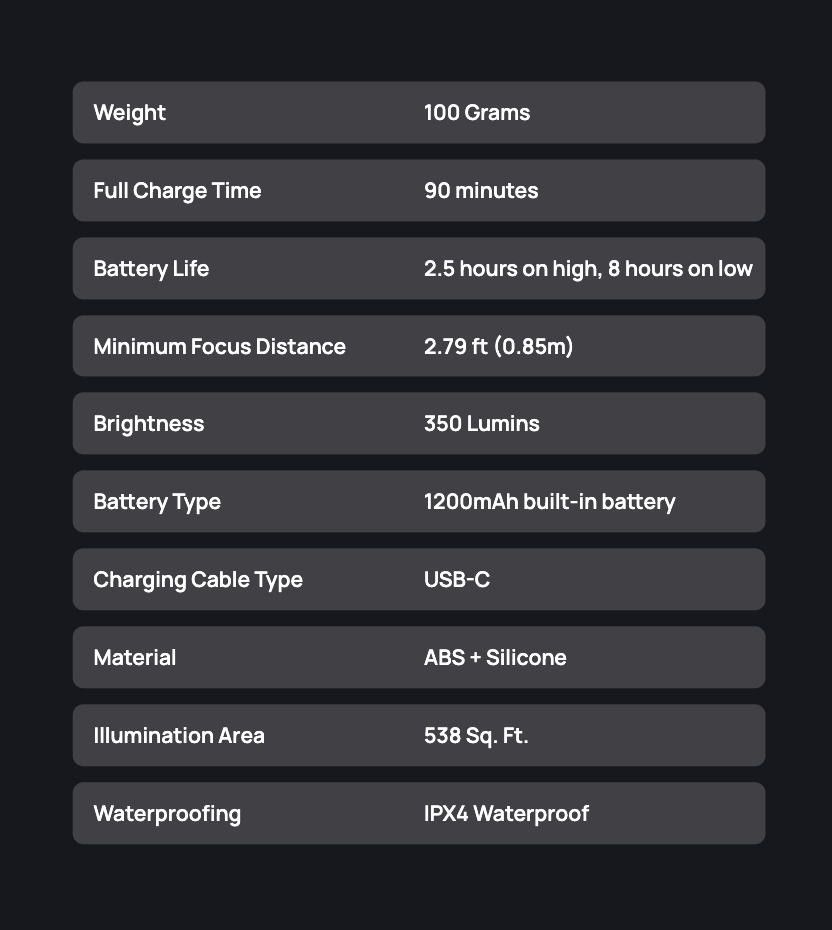
Task: Select the IPX4 Waterproof value
Action: pos(506,814)
